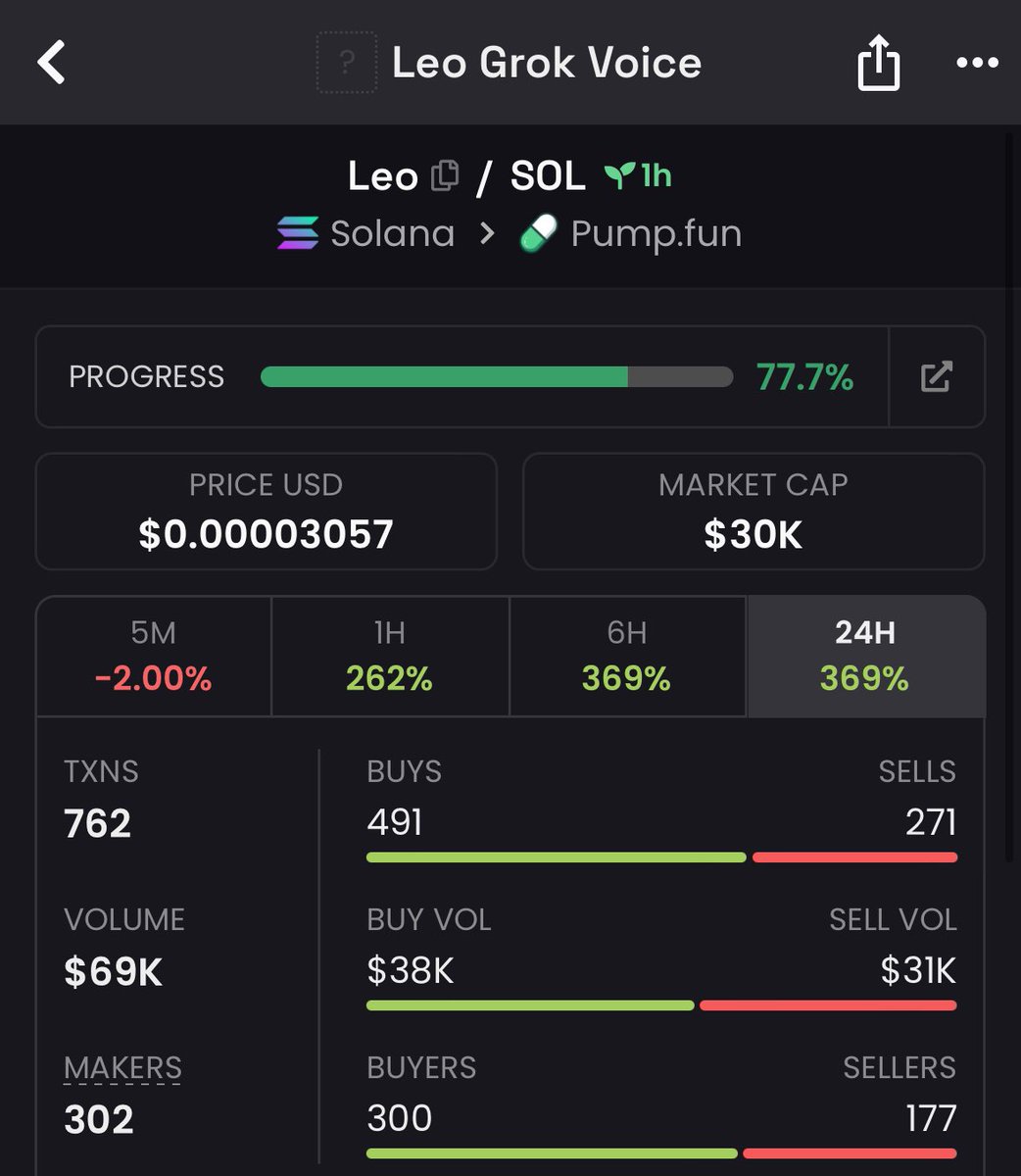Copy the Leo token address icon
Image resolution: width=1021 pixels, height=1176 pixels.
(445, 175)
